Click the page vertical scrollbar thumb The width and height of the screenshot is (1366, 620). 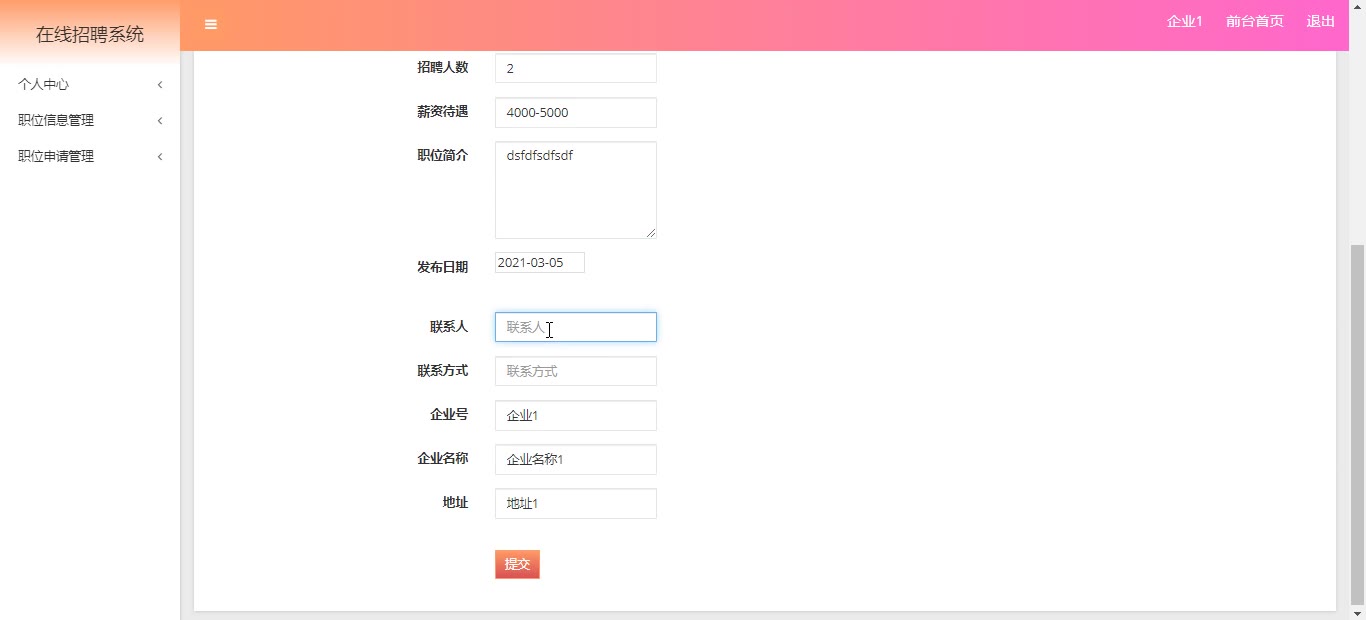tap(1357, 423)
